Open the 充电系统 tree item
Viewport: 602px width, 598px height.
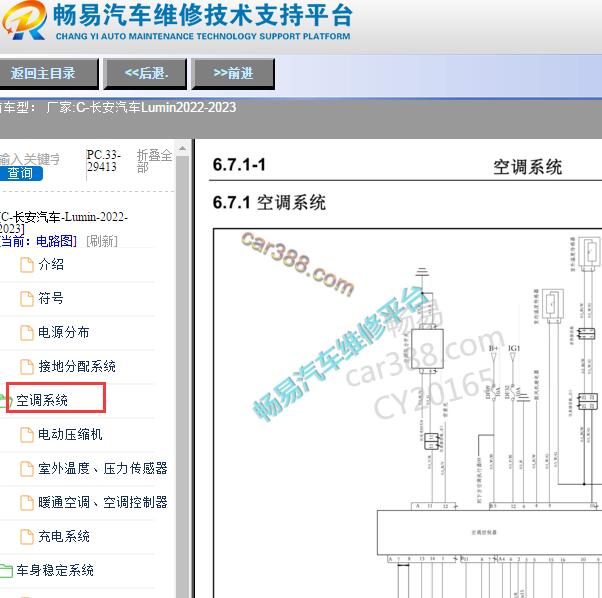(64, 536)
